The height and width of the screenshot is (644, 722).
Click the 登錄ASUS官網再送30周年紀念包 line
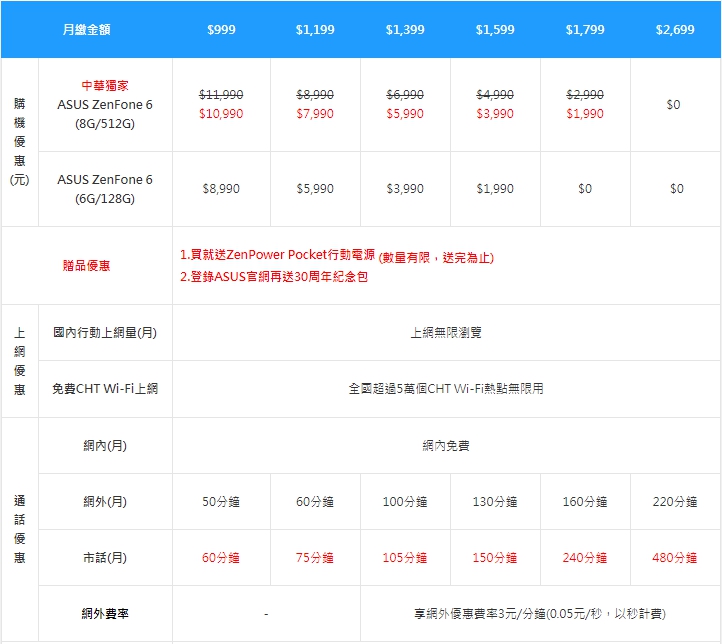pyautogui.click(x=274, y=277)
